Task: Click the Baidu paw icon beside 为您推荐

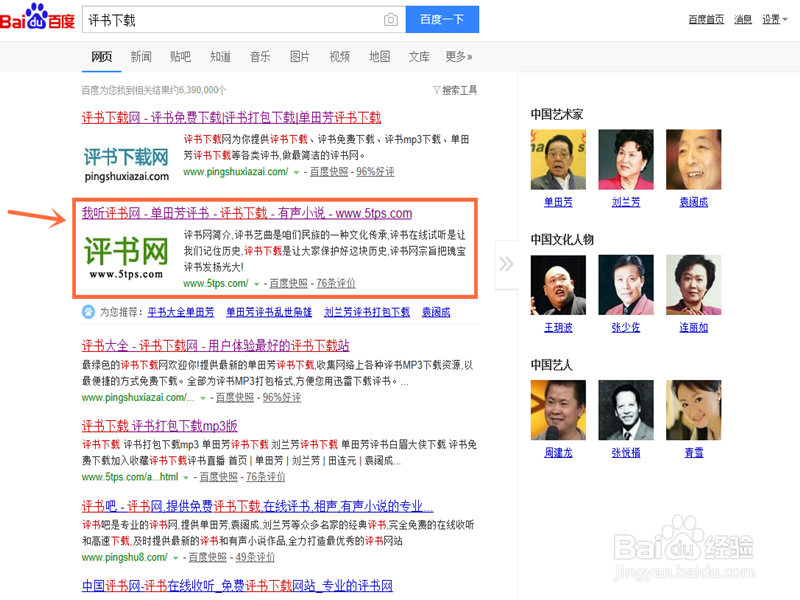Action: [88, 312]
